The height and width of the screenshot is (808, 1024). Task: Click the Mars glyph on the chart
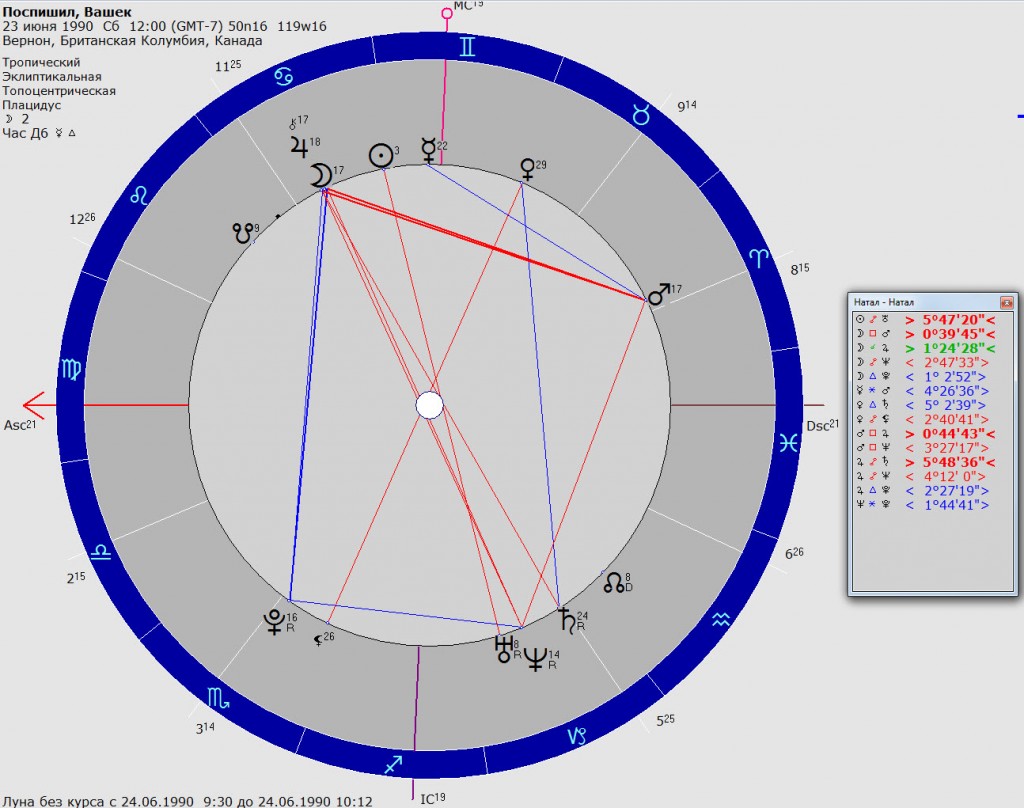point(658,294)
